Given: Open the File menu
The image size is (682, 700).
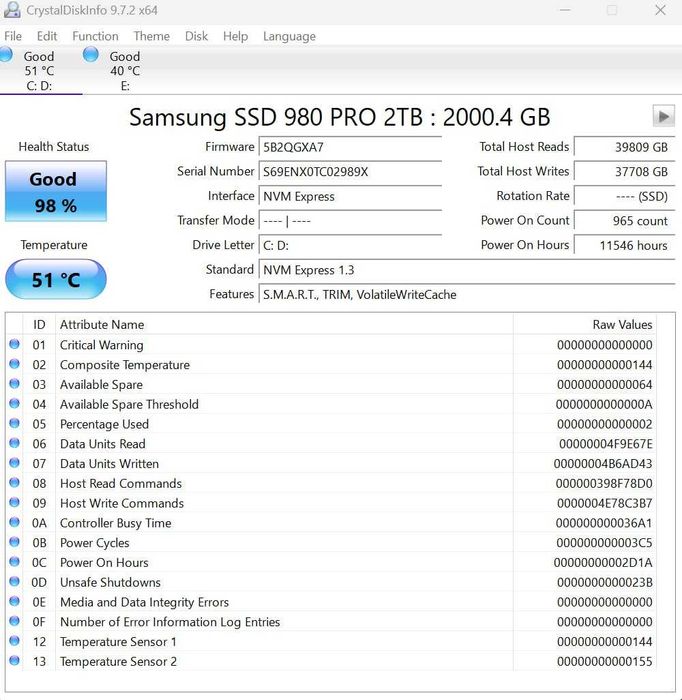Looking at the screenshot, I should (13, 36).
